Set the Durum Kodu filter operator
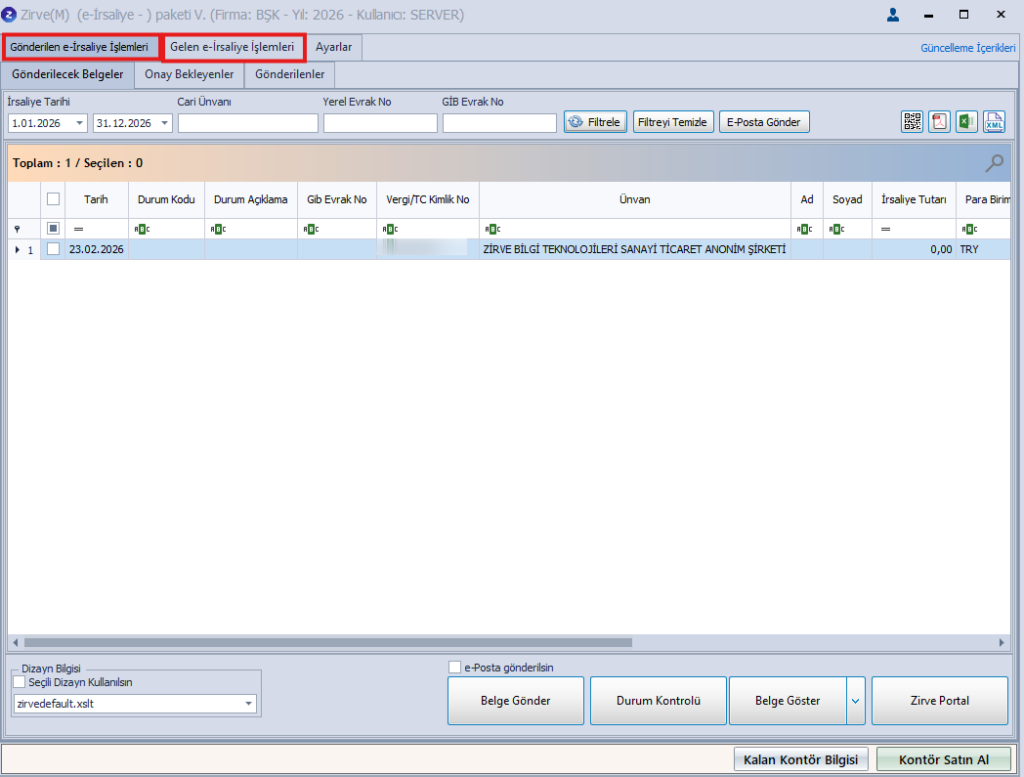 [x=142, y=229]
